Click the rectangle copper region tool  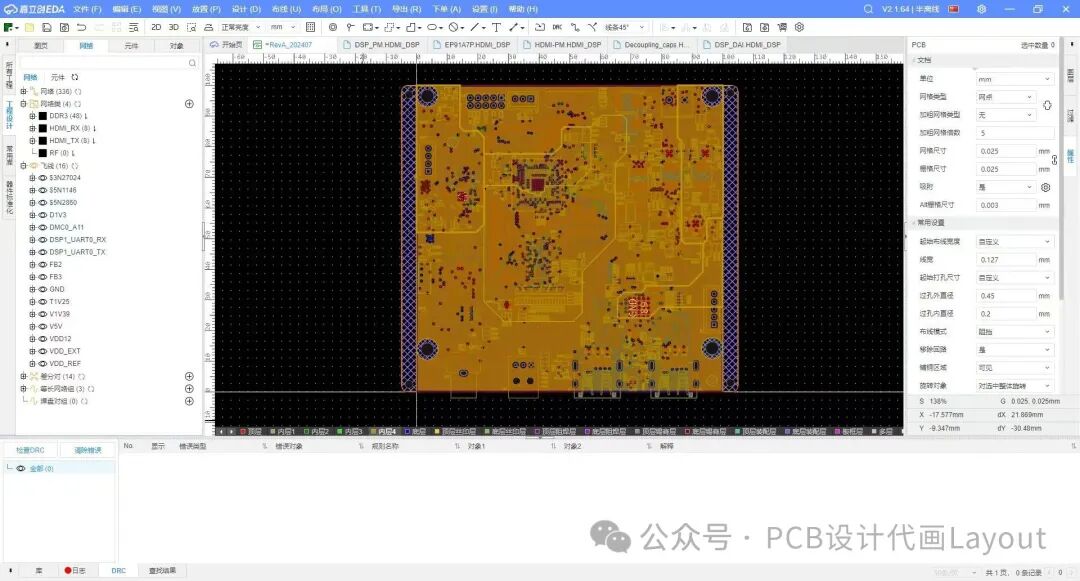tap(367, 28)
